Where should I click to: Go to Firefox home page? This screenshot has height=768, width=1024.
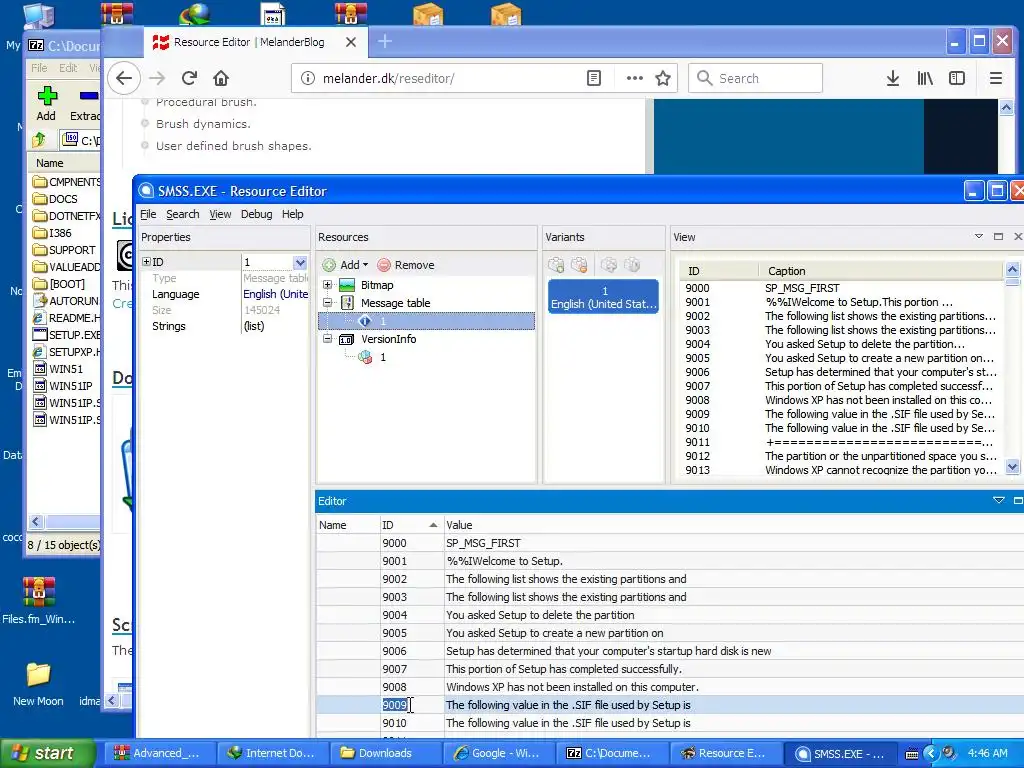tap(221, 78)
